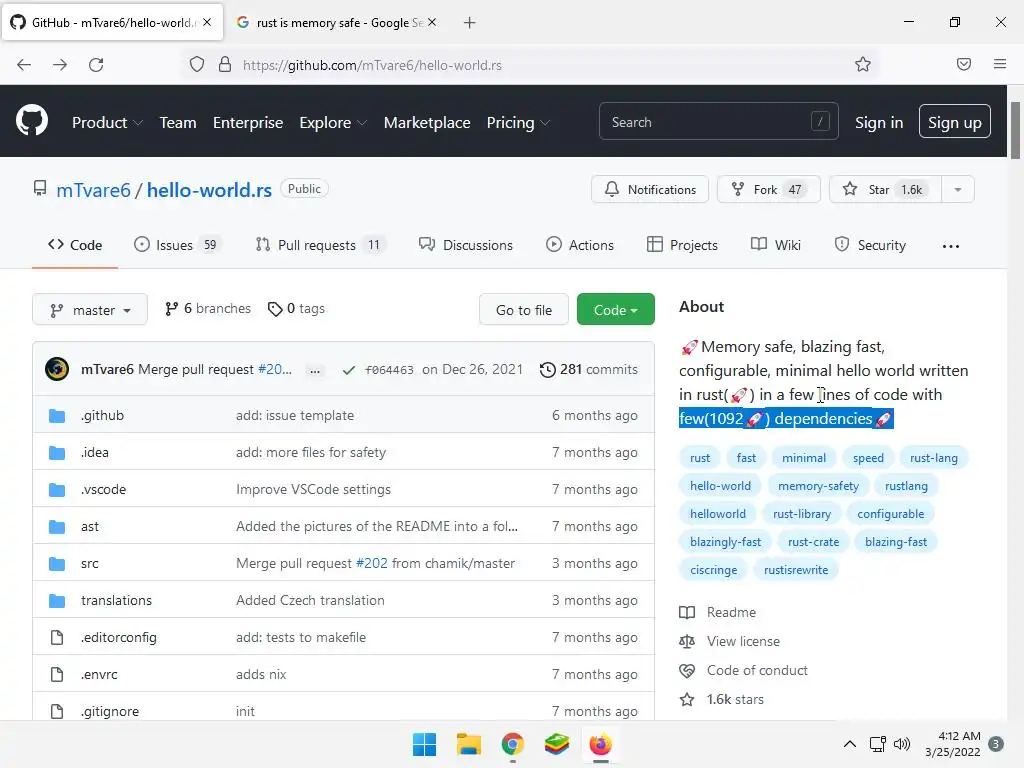Viewport: 1024px width, 768px height.
Task: Click the volume speaker tray icon
Action: (902, 744)
